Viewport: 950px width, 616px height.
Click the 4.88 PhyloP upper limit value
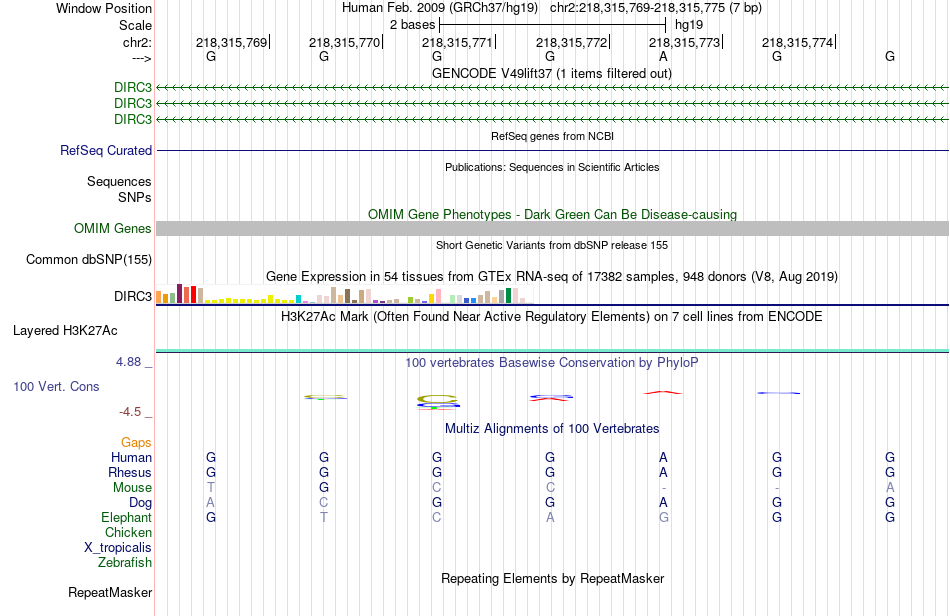[x=128, y=362]
